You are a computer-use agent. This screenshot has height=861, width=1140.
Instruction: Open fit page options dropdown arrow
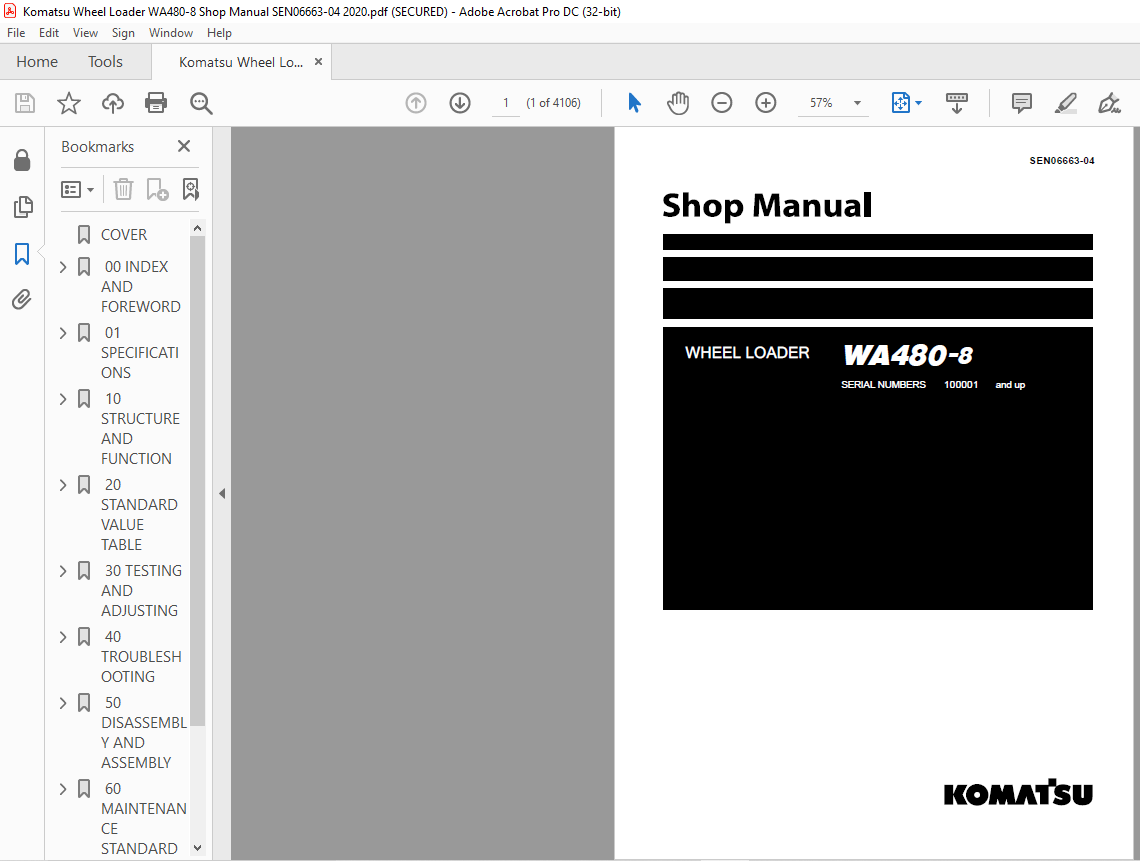pos(918,103)
